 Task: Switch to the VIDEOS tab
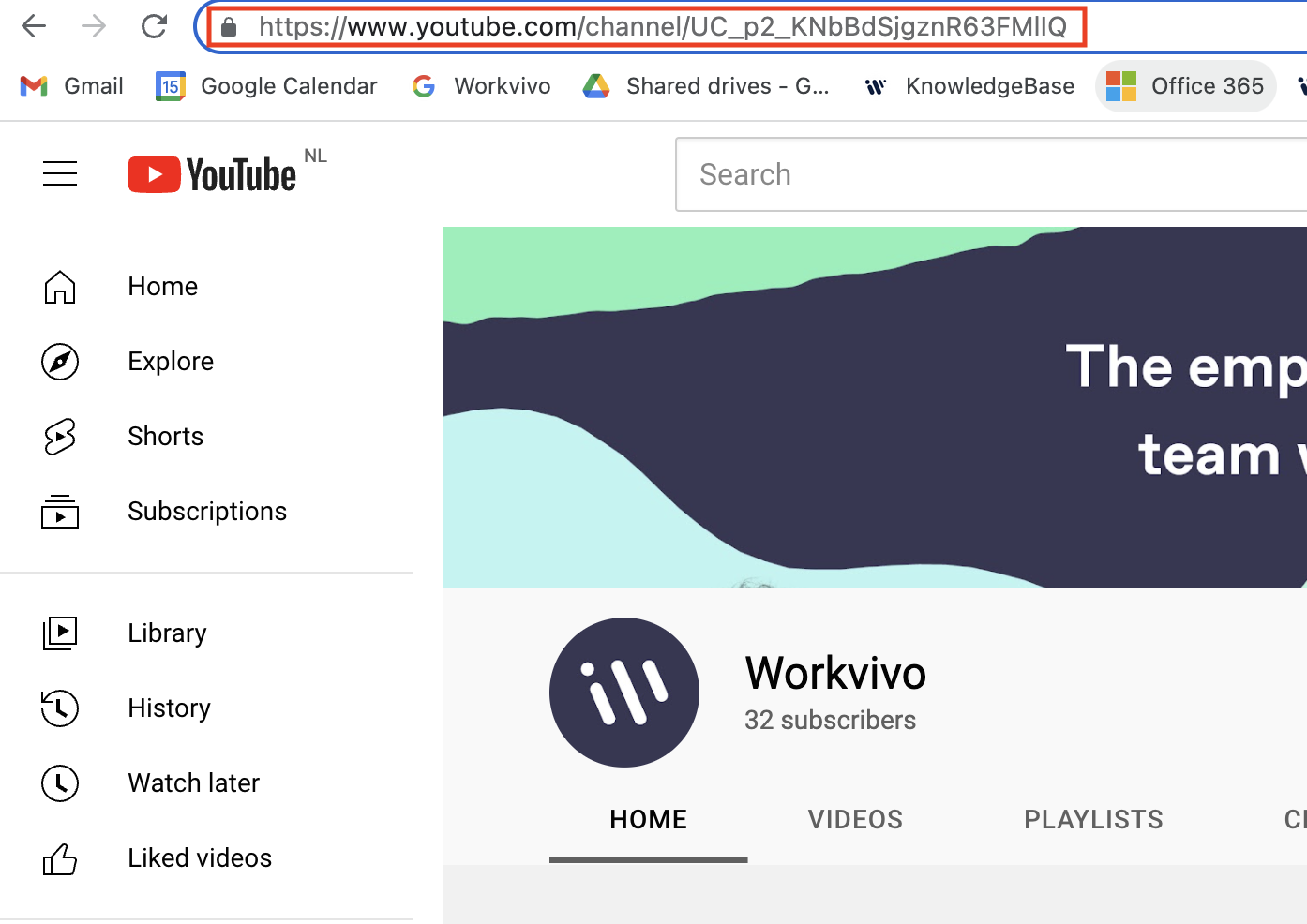[x=855, y=820]
